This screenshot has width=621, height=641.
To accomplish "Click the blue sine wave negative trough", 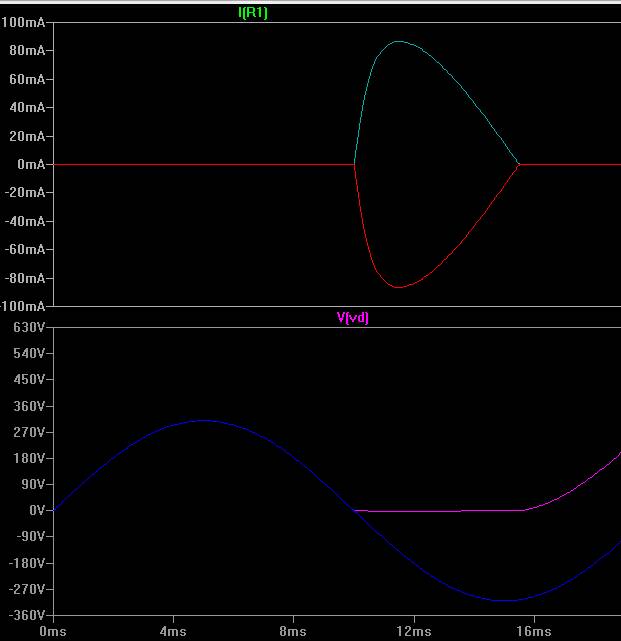I will tap(504, 601).
